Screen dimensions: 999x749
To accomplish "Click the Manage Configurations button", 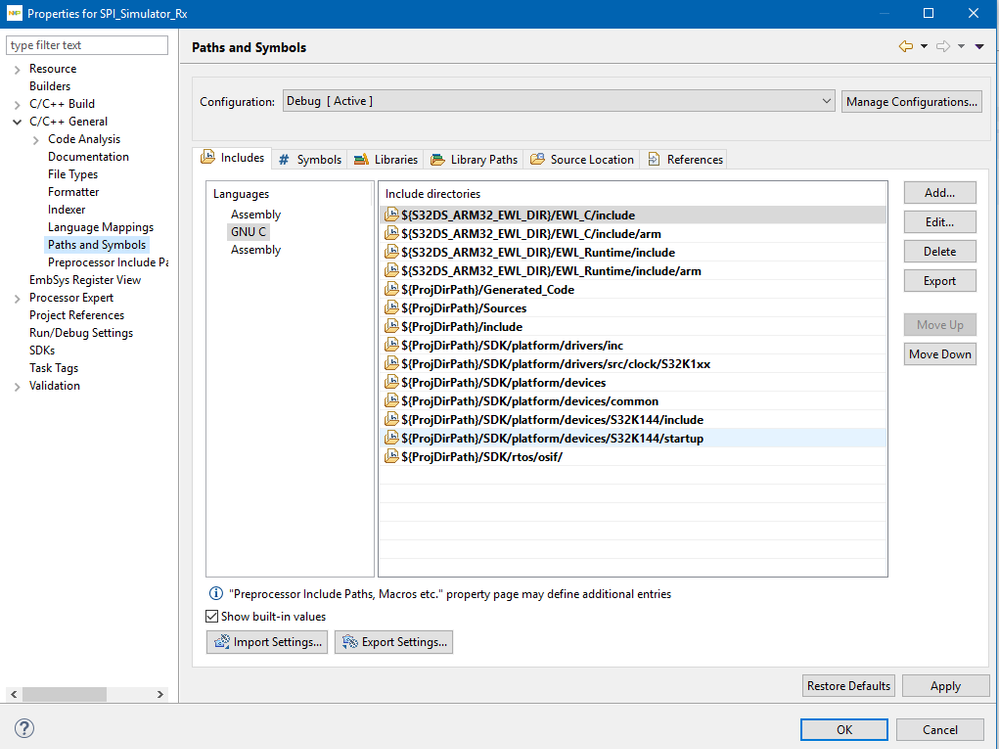I will pos(911,101).
